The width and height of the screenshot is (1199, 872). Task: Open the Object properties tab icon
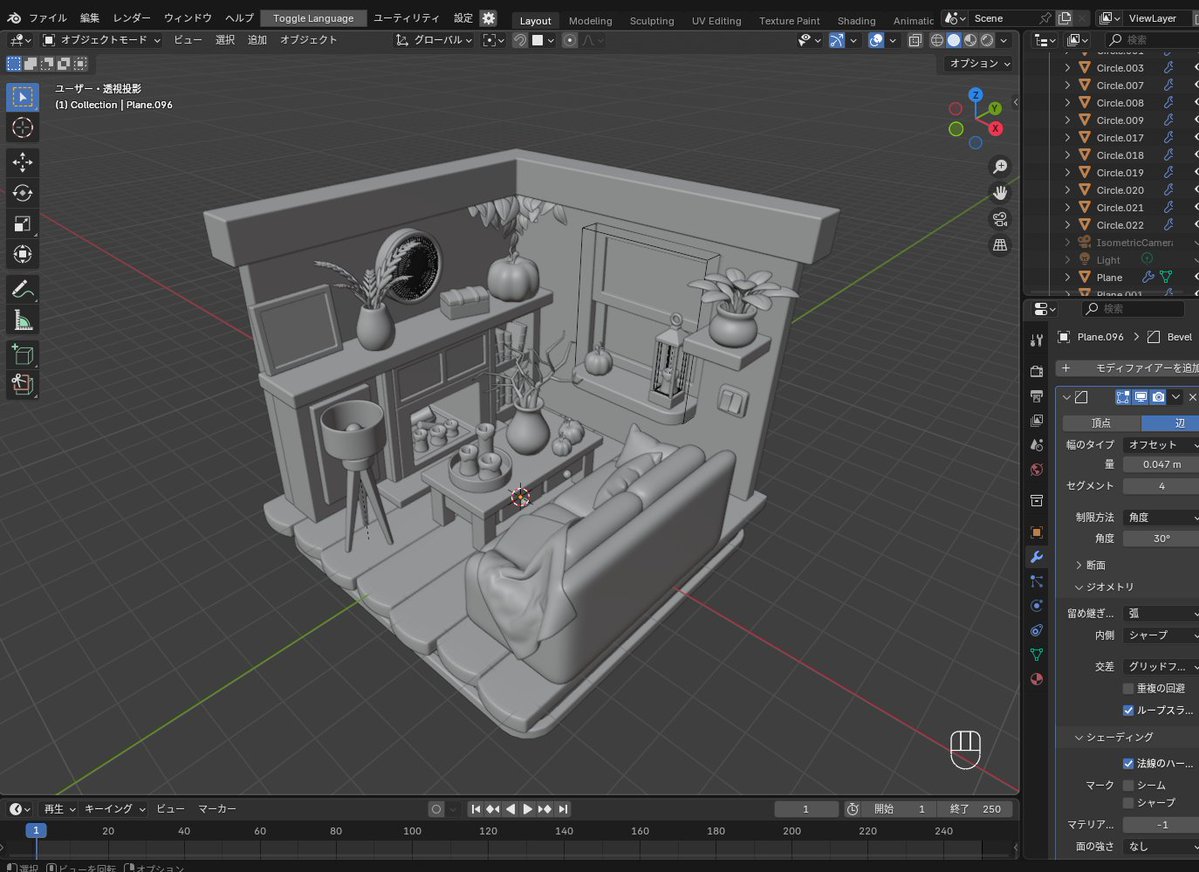[1037, 532]
